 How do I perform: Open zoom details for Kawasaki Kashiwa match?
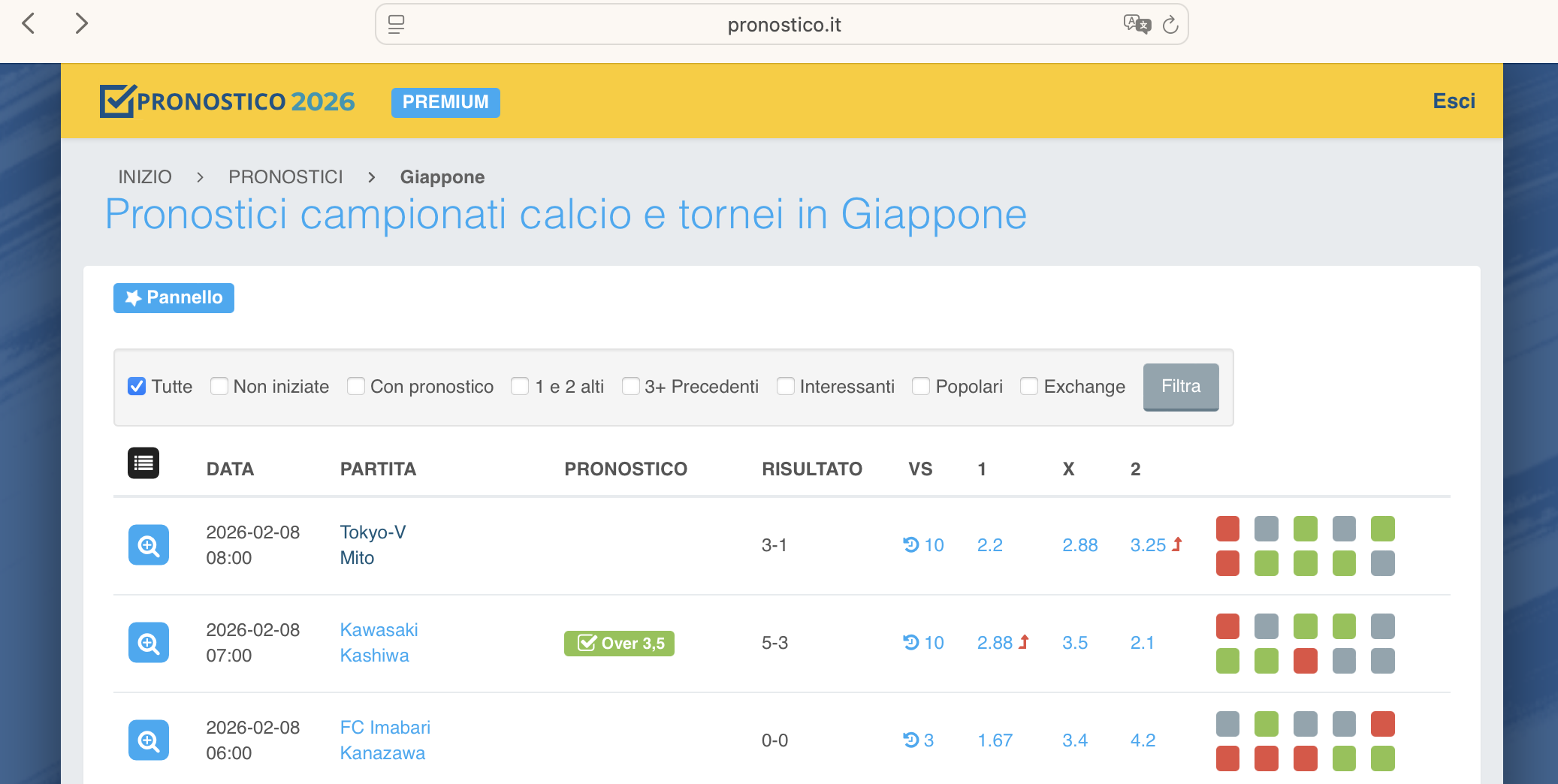[148, 643]
